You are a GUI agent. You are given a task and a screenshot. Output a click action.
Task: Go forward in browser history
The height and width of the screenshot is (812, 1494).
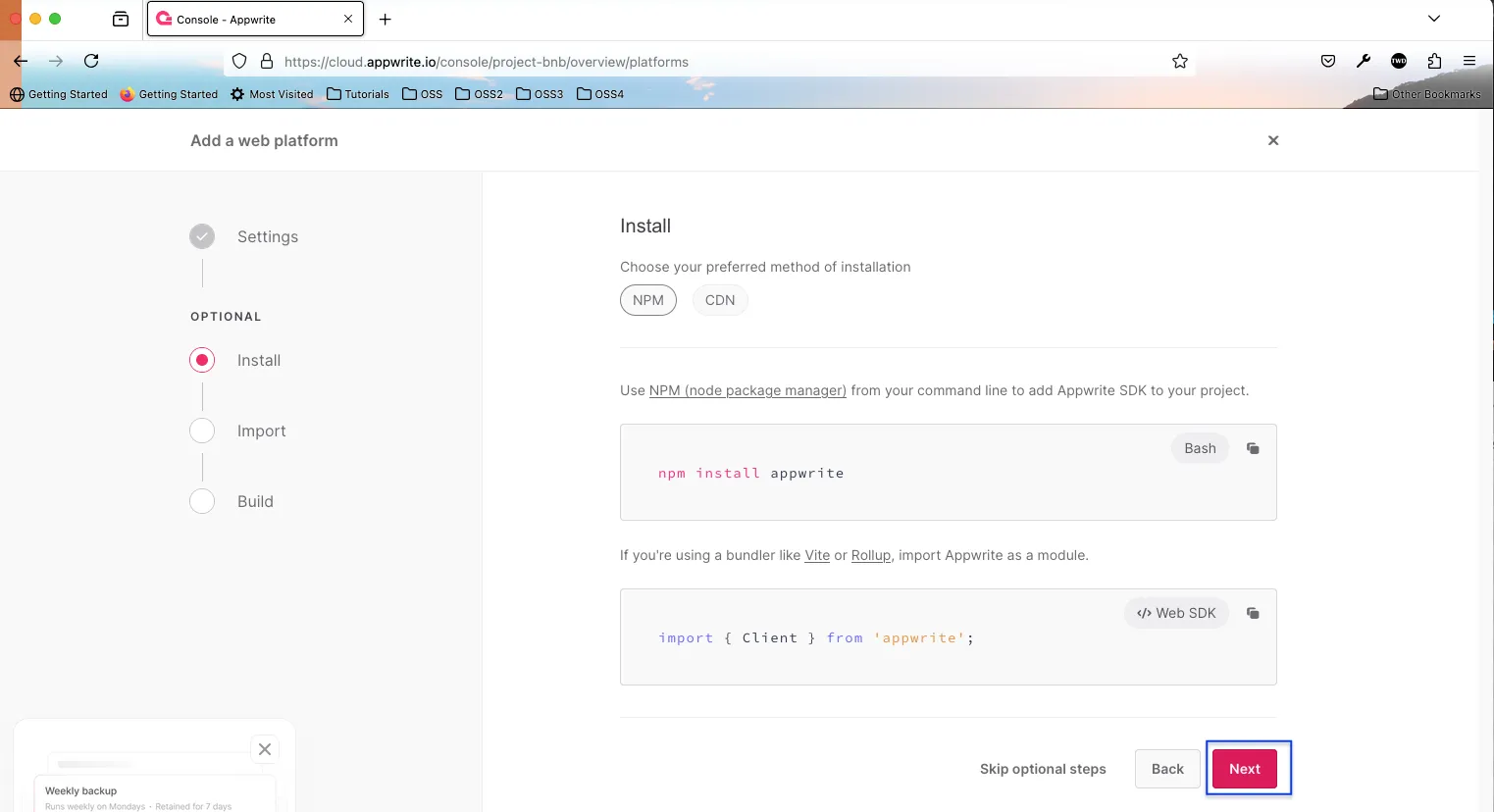(x=56, y=61)
